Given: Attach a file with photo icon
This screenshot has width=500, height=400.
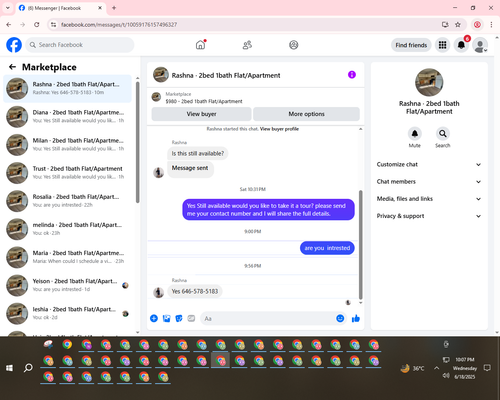Looking at the screenshot, I should [166, 318].
